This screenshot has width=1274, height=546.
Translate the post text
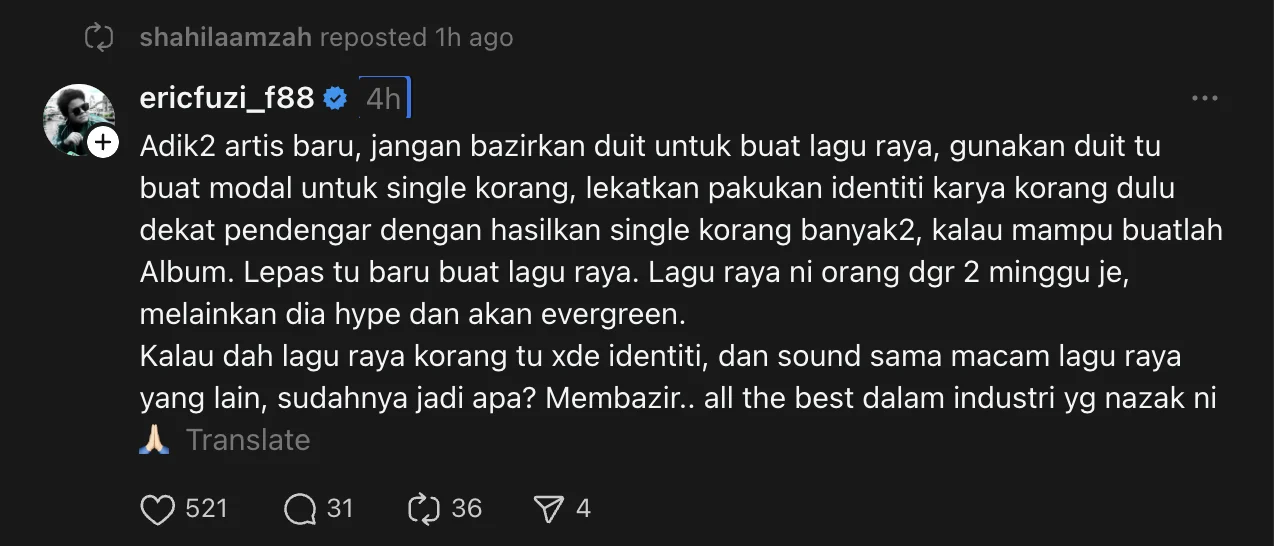(248, 440)
